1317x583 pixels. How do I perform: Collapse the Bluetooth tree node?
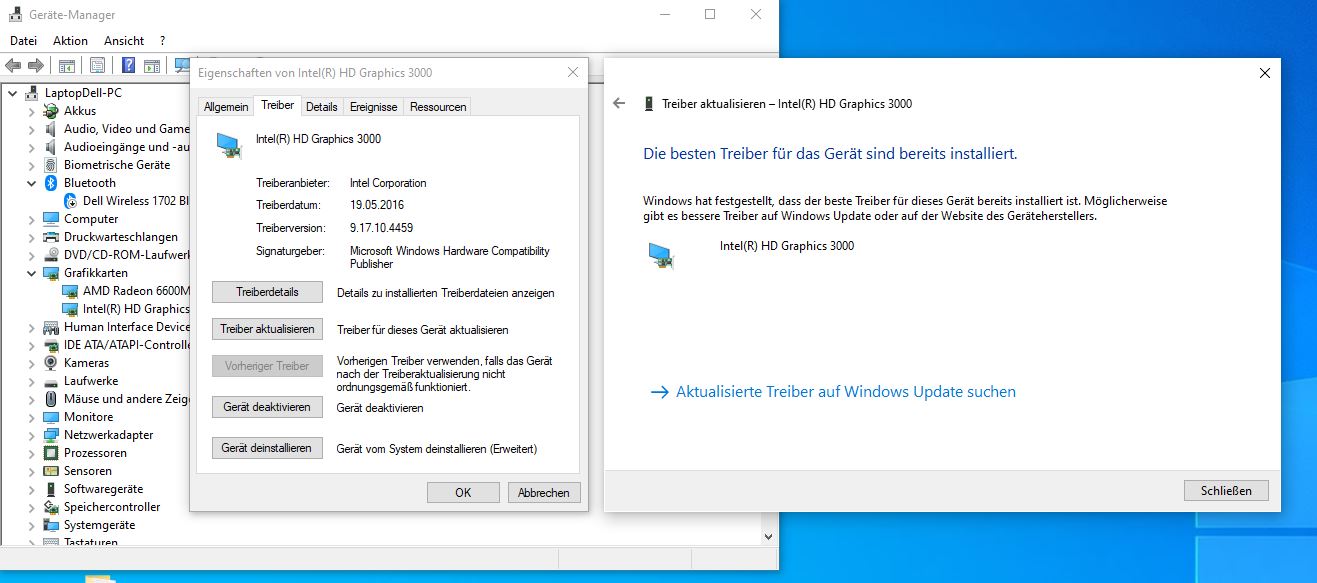32,183
